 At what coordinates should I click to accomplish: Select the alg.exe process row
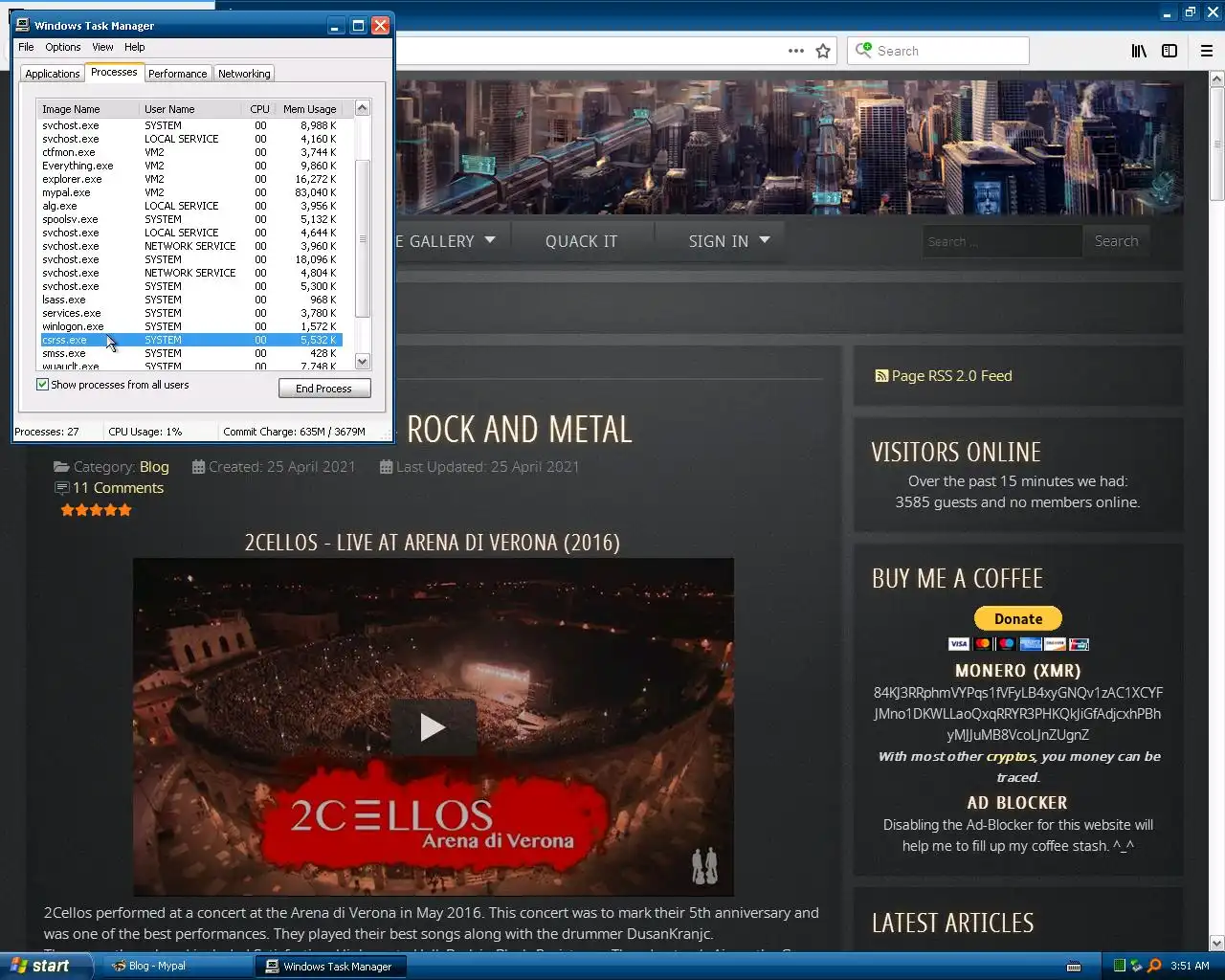(x=189, y=206)
